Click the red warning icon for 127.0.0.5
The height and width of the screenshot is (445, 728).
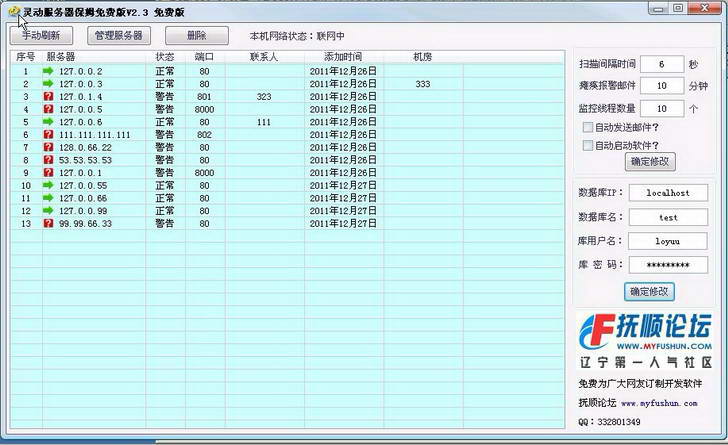pyautogui.click(x=48, y=109)
